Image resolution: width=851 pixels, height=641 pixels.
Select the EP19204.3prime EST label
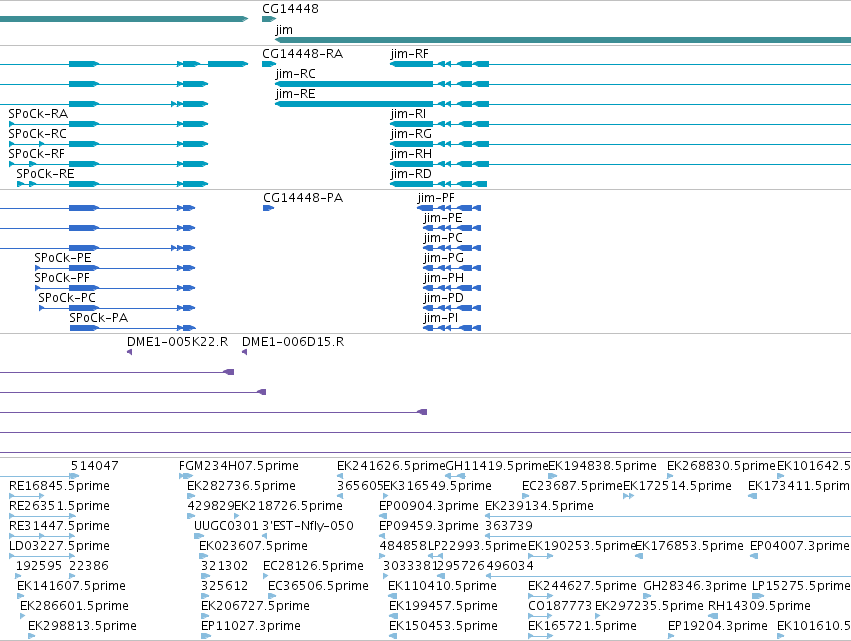[718, 627]
